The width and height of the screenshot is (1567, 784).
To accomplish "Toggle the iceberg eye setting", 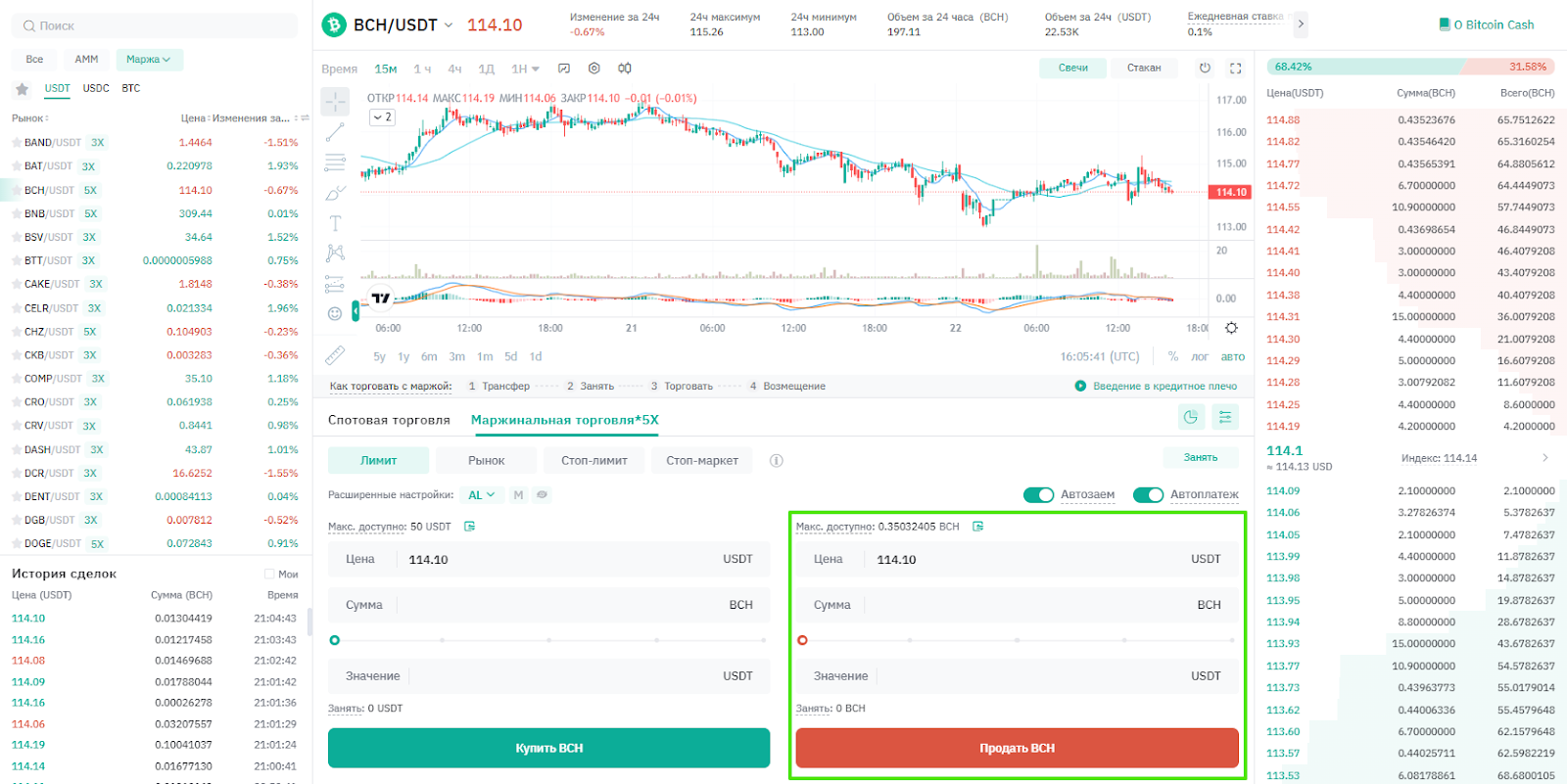I will pos(542,495).
